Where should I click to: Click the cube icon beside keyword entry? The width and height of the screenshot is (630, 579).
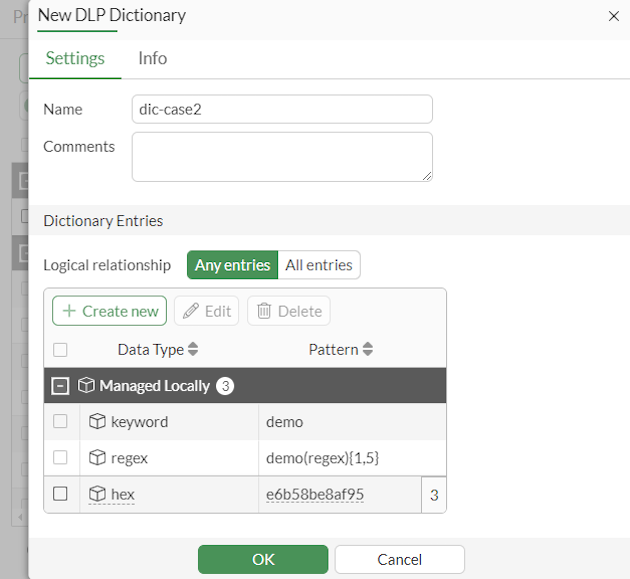(97, 422)
